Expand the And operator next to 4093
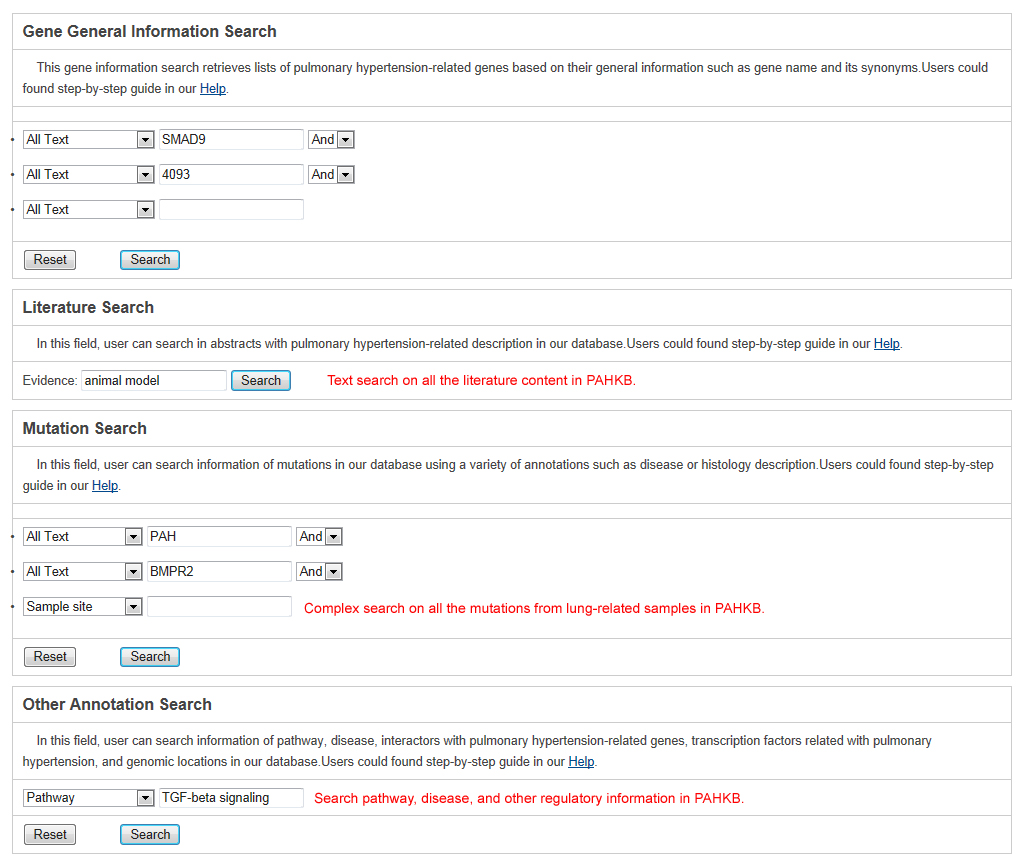Screen dimensions: 1026x866 331,175
